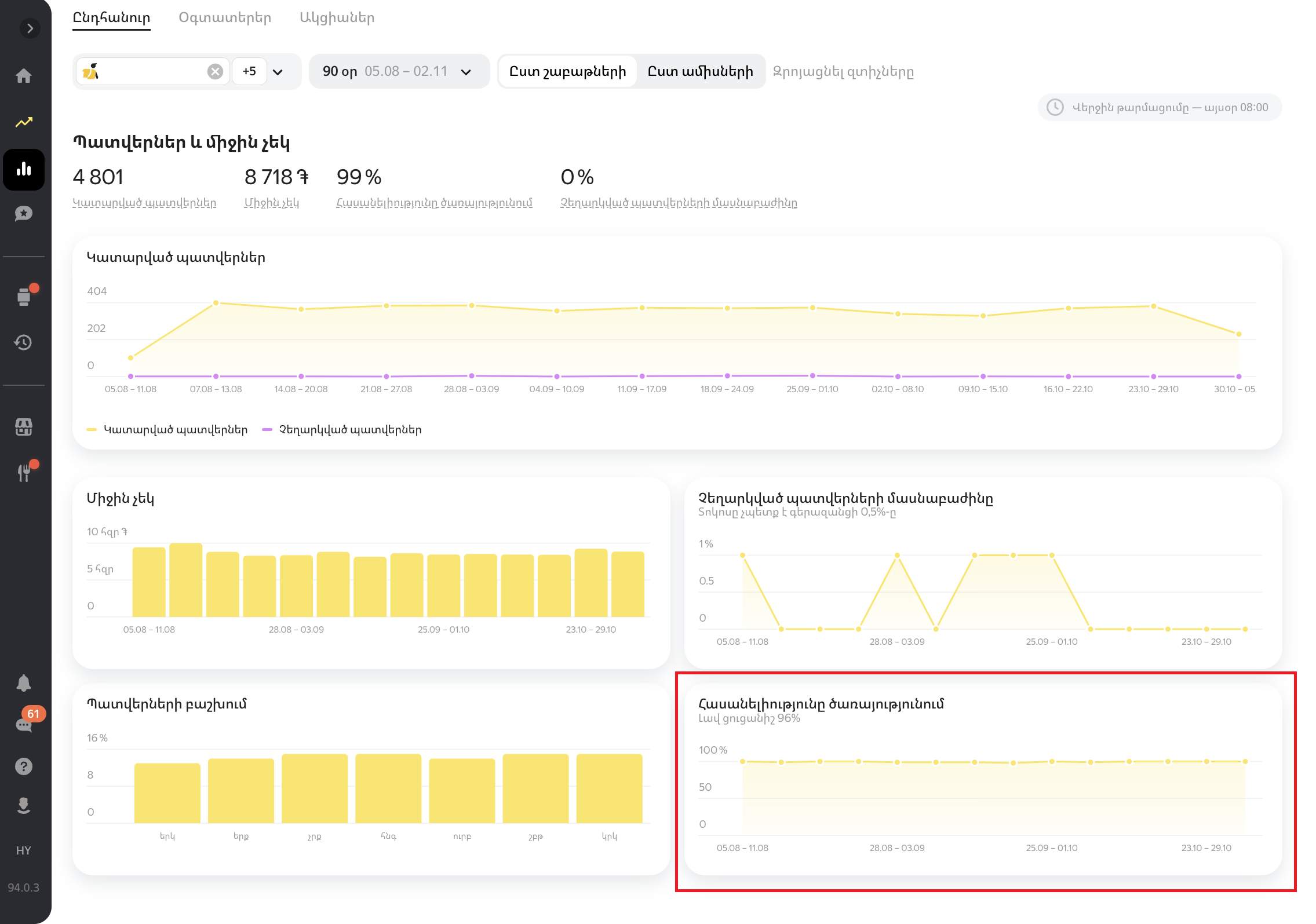Open the fork and knife menu icon
The image size is (1316, 924).
(x=24, y=473)
